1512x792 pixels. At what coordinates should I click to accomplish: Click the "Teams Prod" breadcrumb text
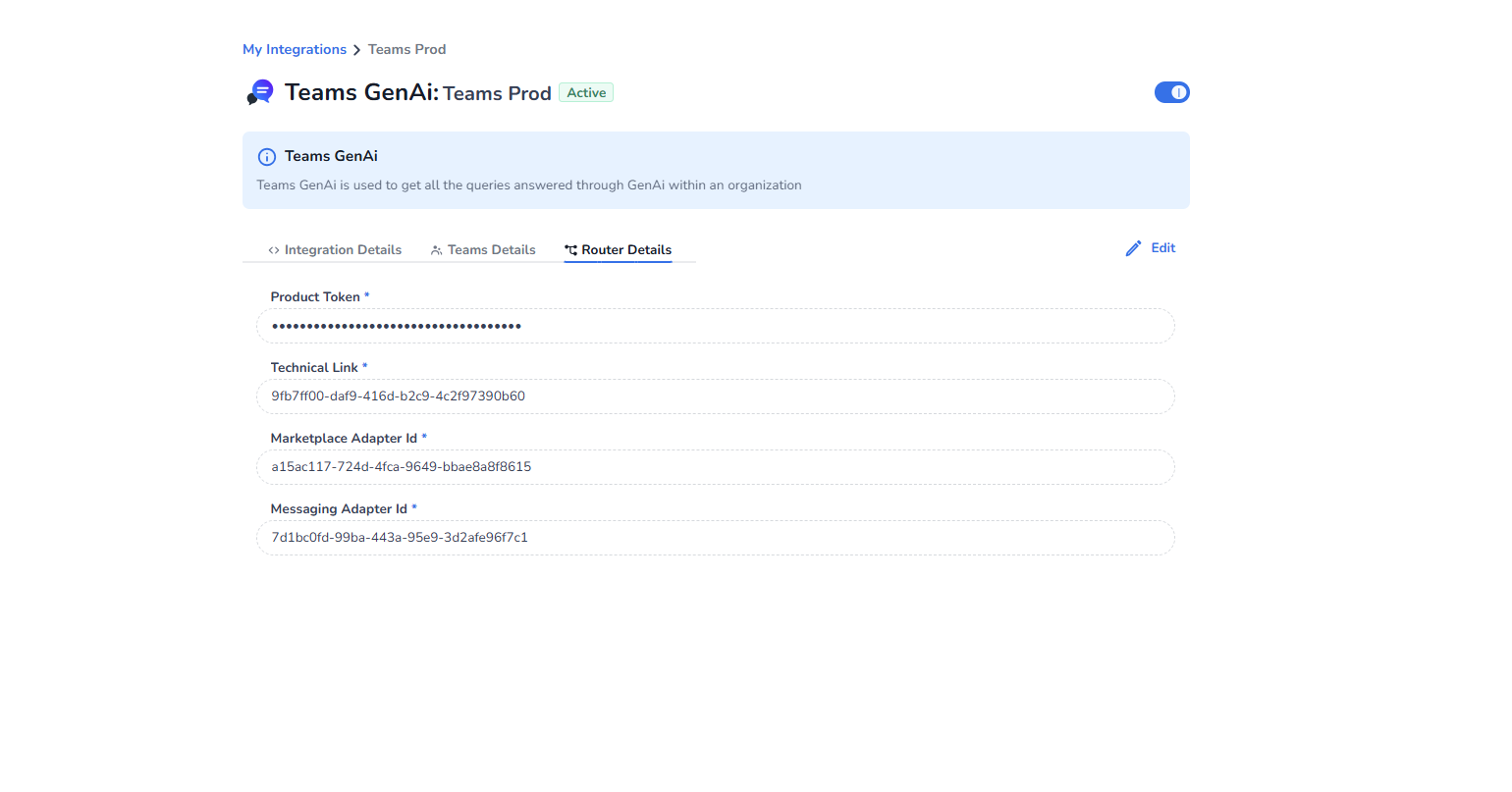pos(407,49)
